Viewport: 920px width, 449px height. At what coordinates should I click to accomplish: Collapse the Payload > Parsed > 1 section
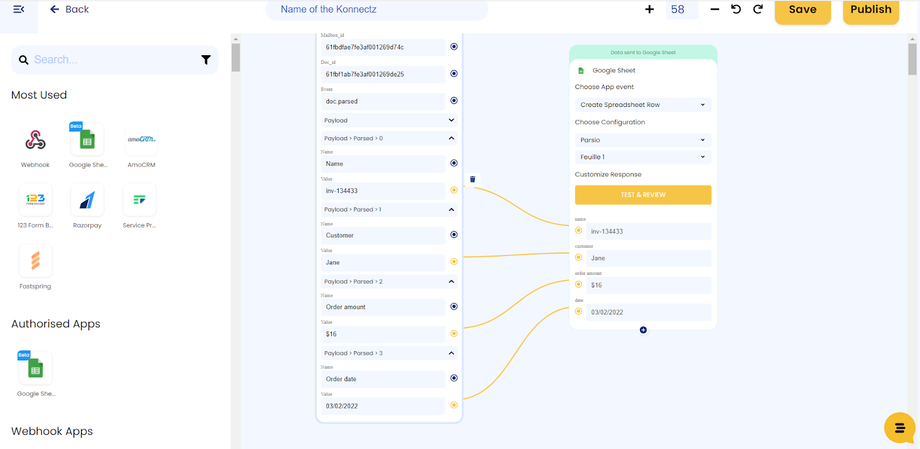tap(451, 210)
